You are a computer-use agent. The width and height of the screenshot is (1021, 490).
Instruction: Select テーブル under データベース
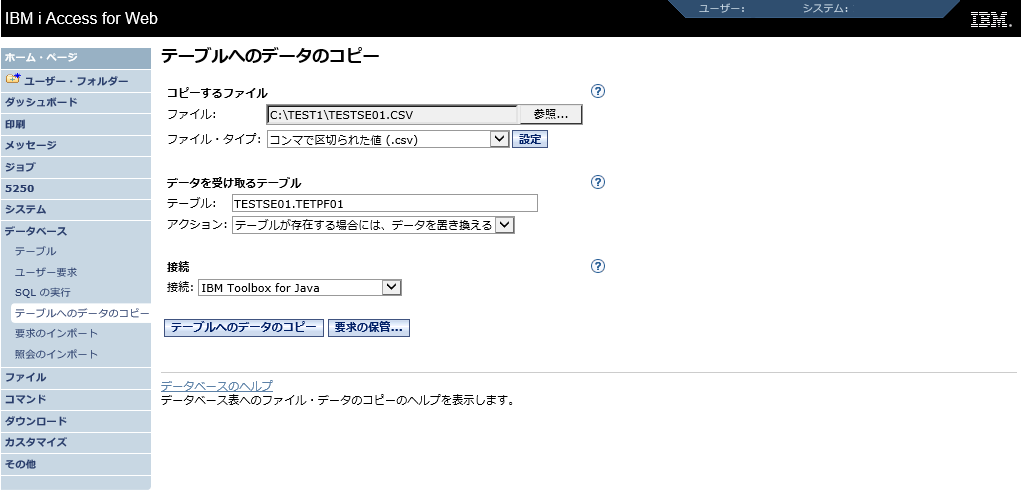[x=35, y=251]
